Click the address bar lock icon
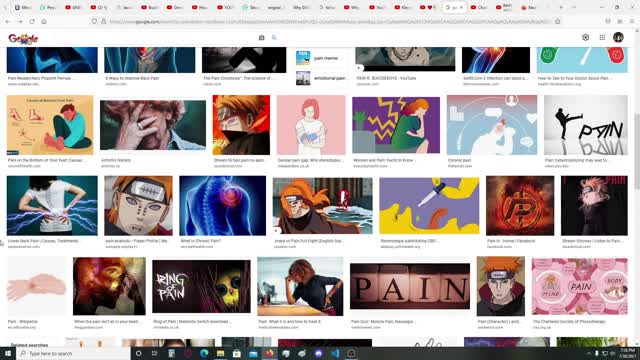 pyautogui.click(x=104, y=21)
